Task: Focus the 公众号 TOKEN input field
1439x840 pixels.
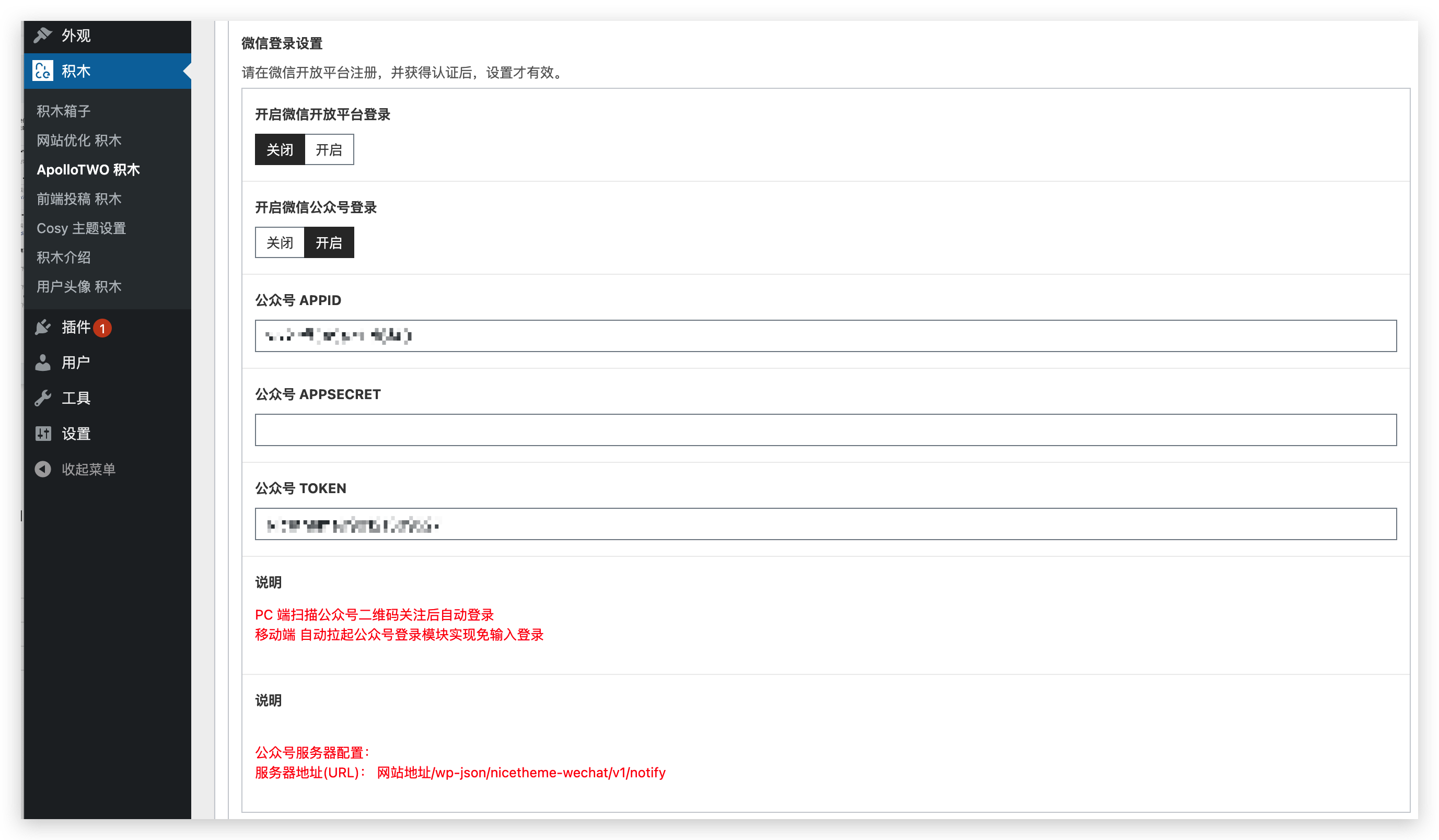Action: coord(826,524)
